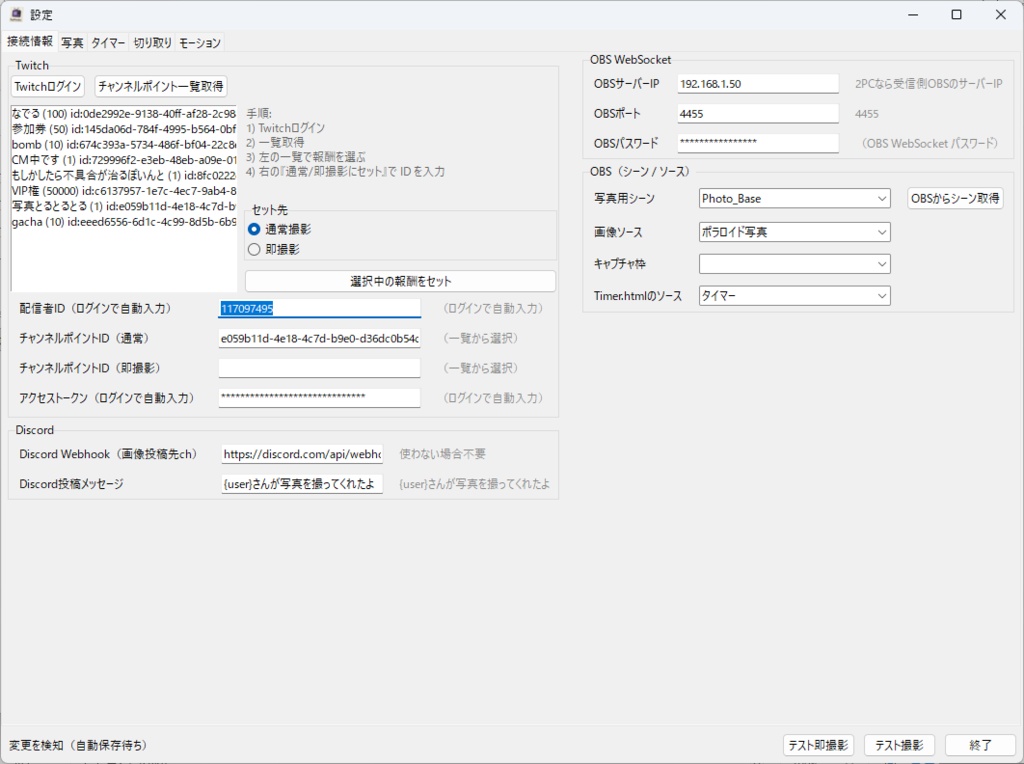Click the 終了 button
The image size is (1024, 764).
click(x=980, y=745)
